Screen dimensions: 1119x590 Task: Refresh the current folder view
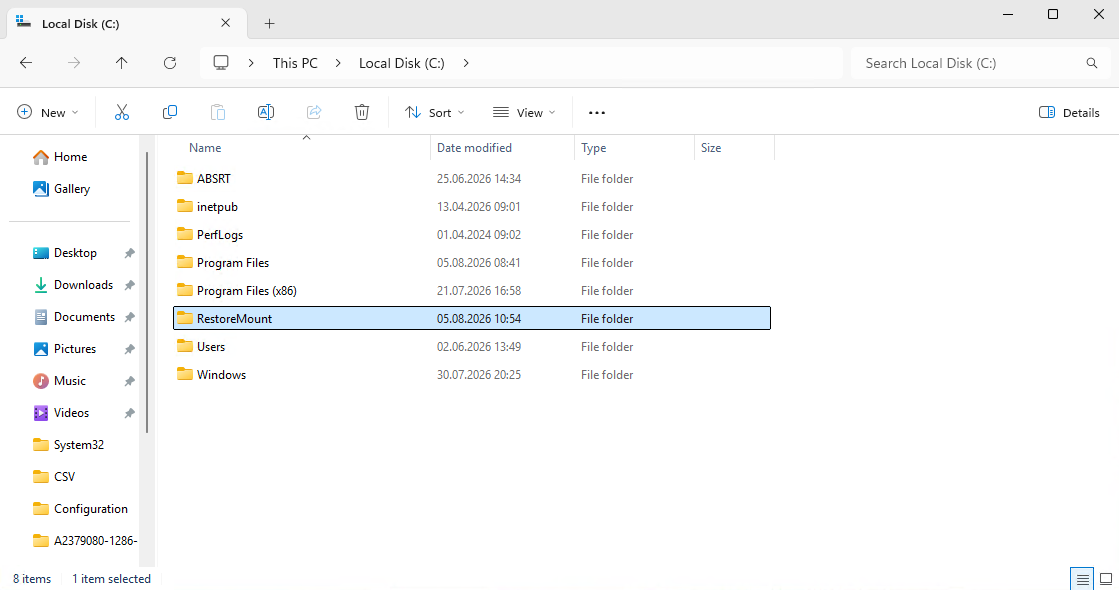click(x=170, y=63)
